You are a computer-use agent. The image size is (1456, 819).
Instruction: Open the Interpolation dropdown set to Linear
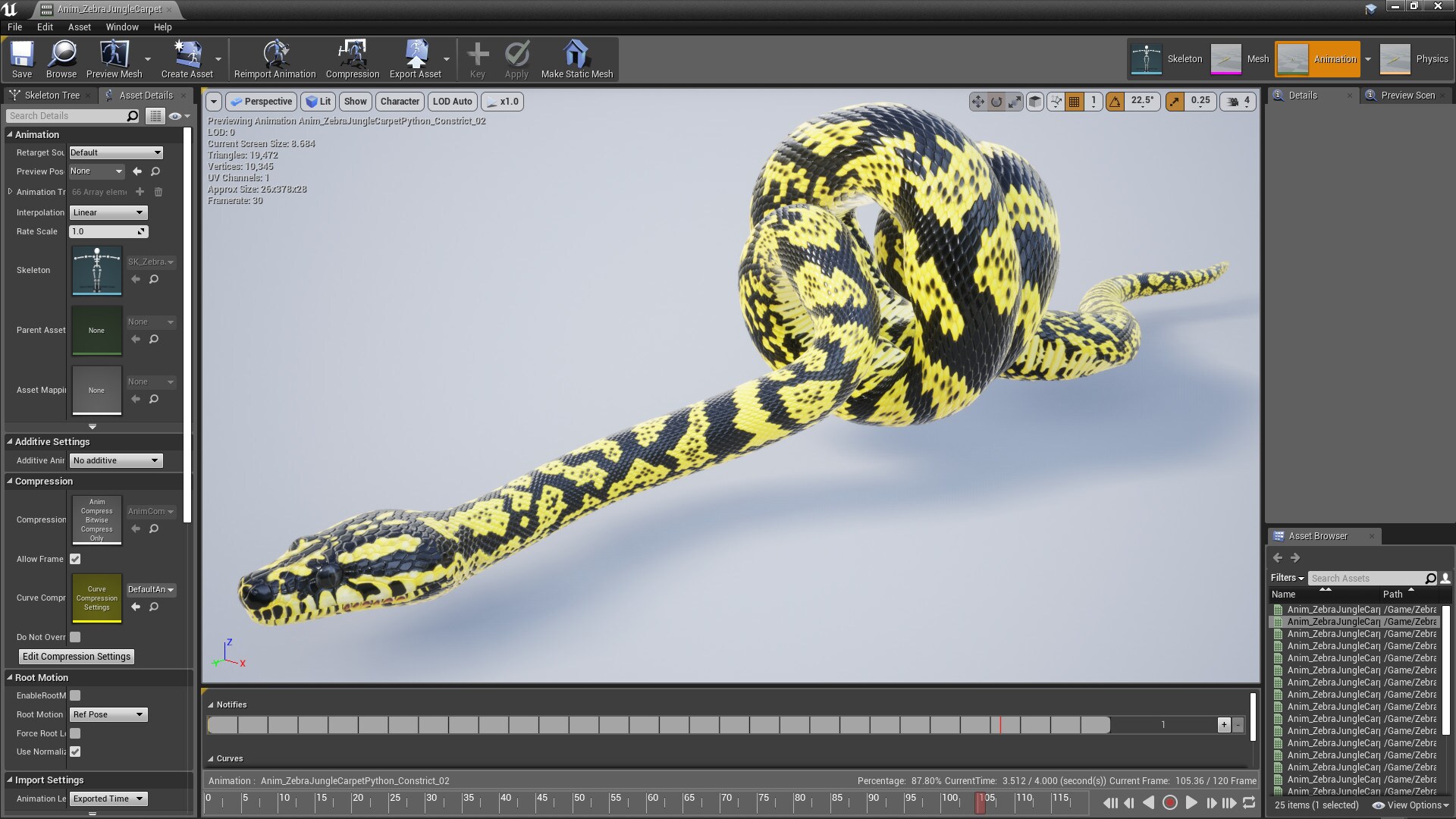coord(108,212)
